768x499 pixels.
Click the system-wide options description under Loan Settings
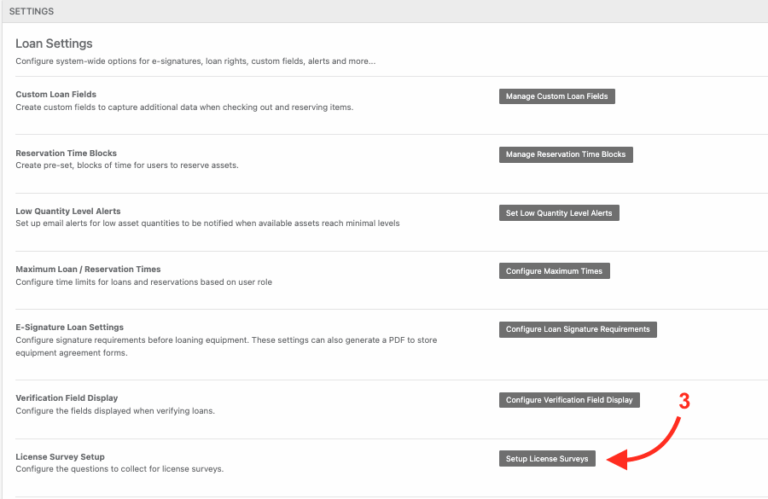coord(195,61)
